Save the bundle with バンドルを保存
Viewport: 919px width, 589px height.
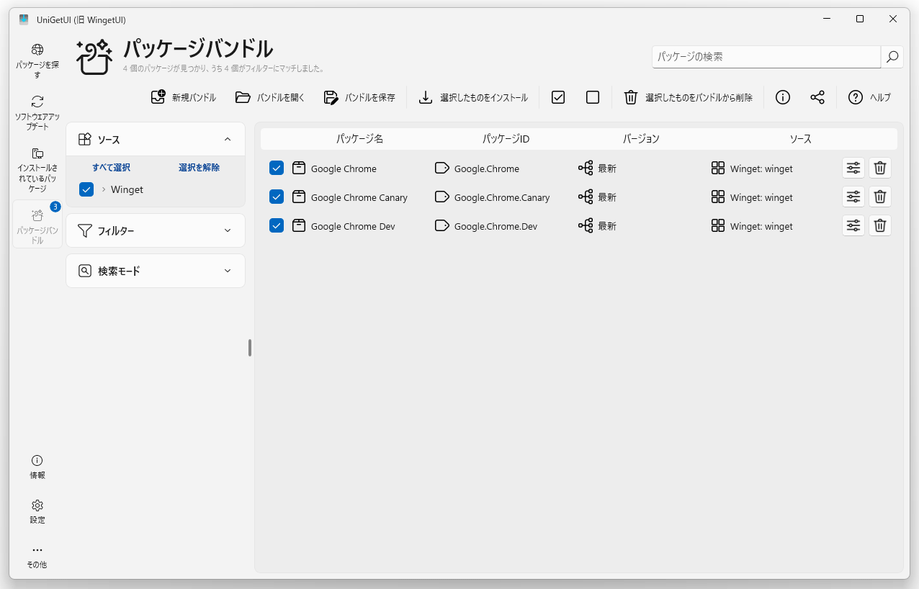tap(359, 97)
